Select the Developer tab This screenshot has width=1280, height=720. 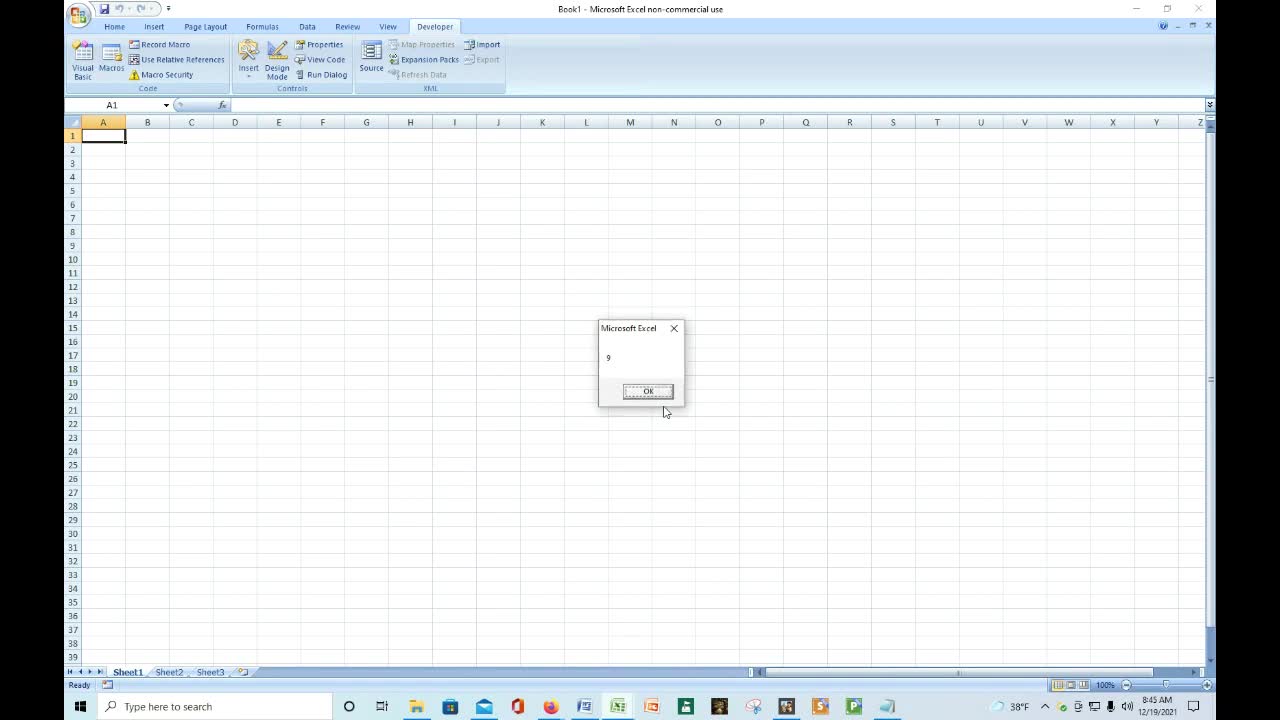[x=435, y=27]
